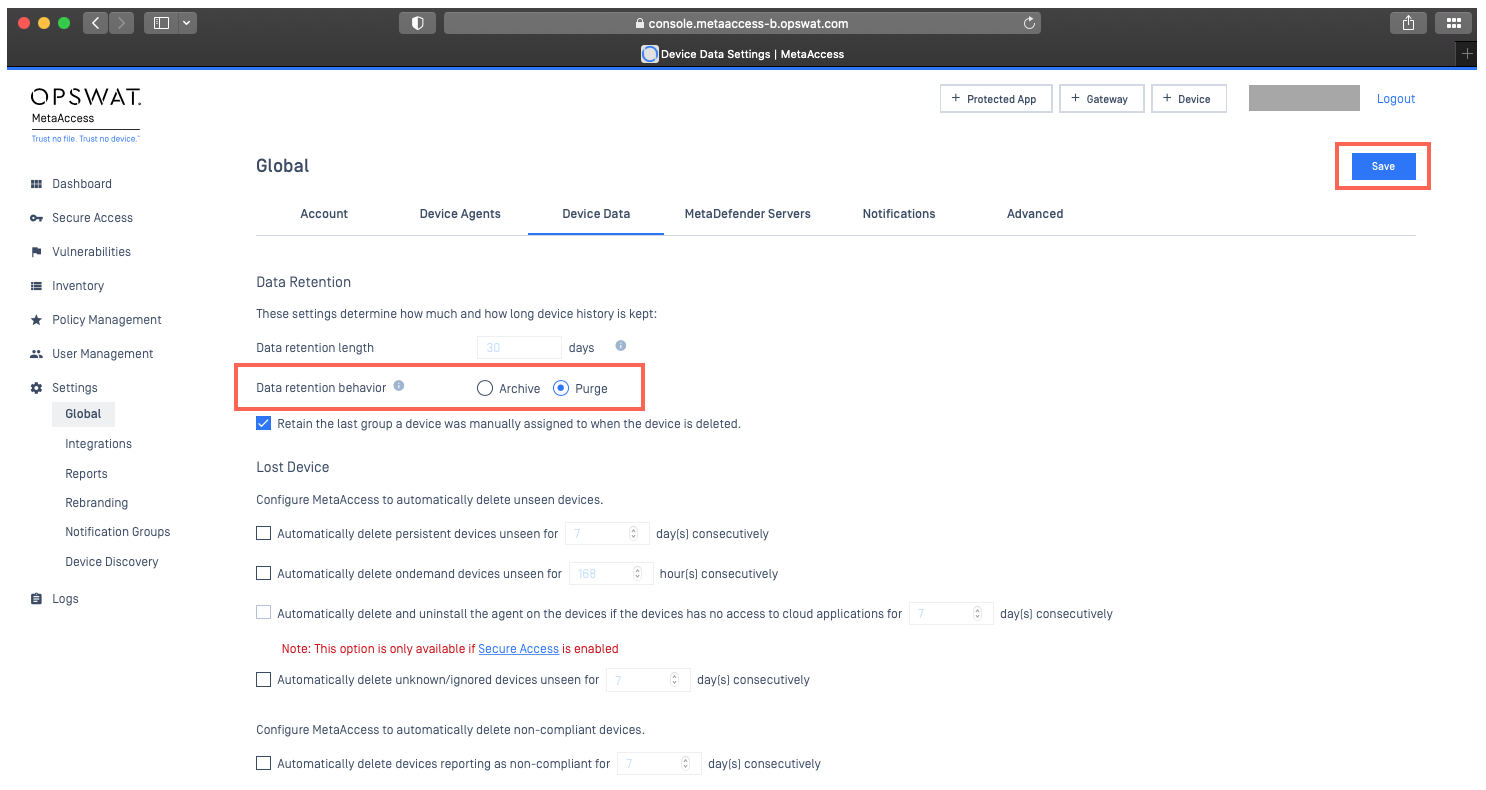Go back using Safari back arrow

[x=96, y=23]
